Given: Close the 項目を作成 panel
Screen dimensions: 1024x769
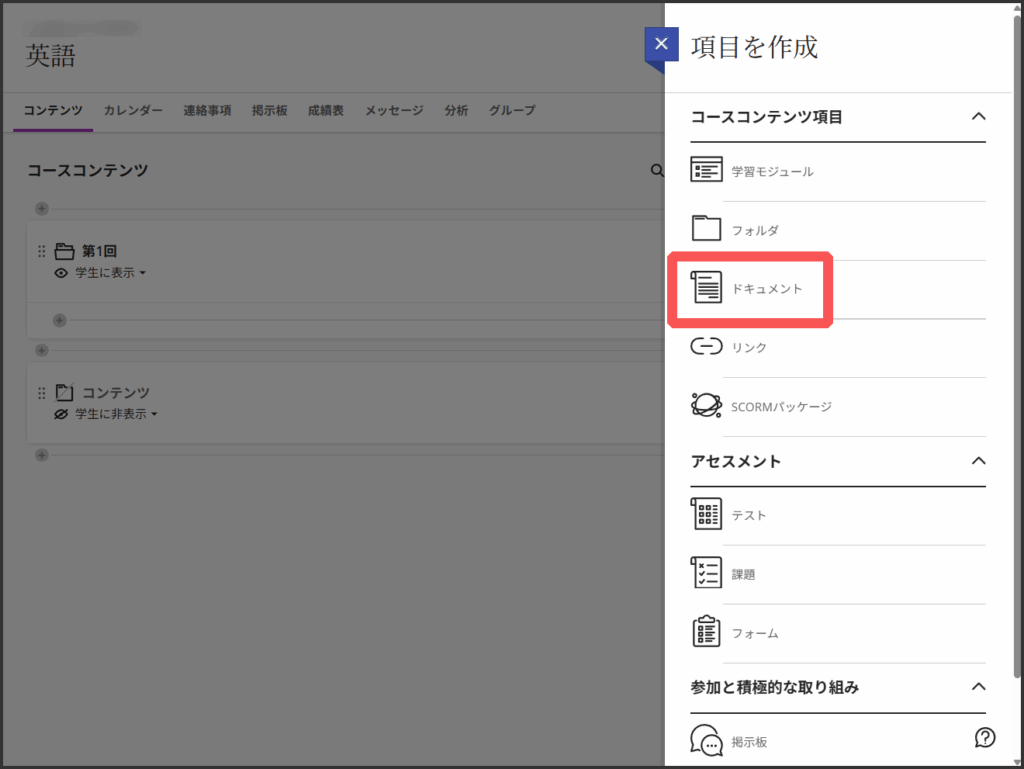Looking at the screenshot, I should click(660, 45).
